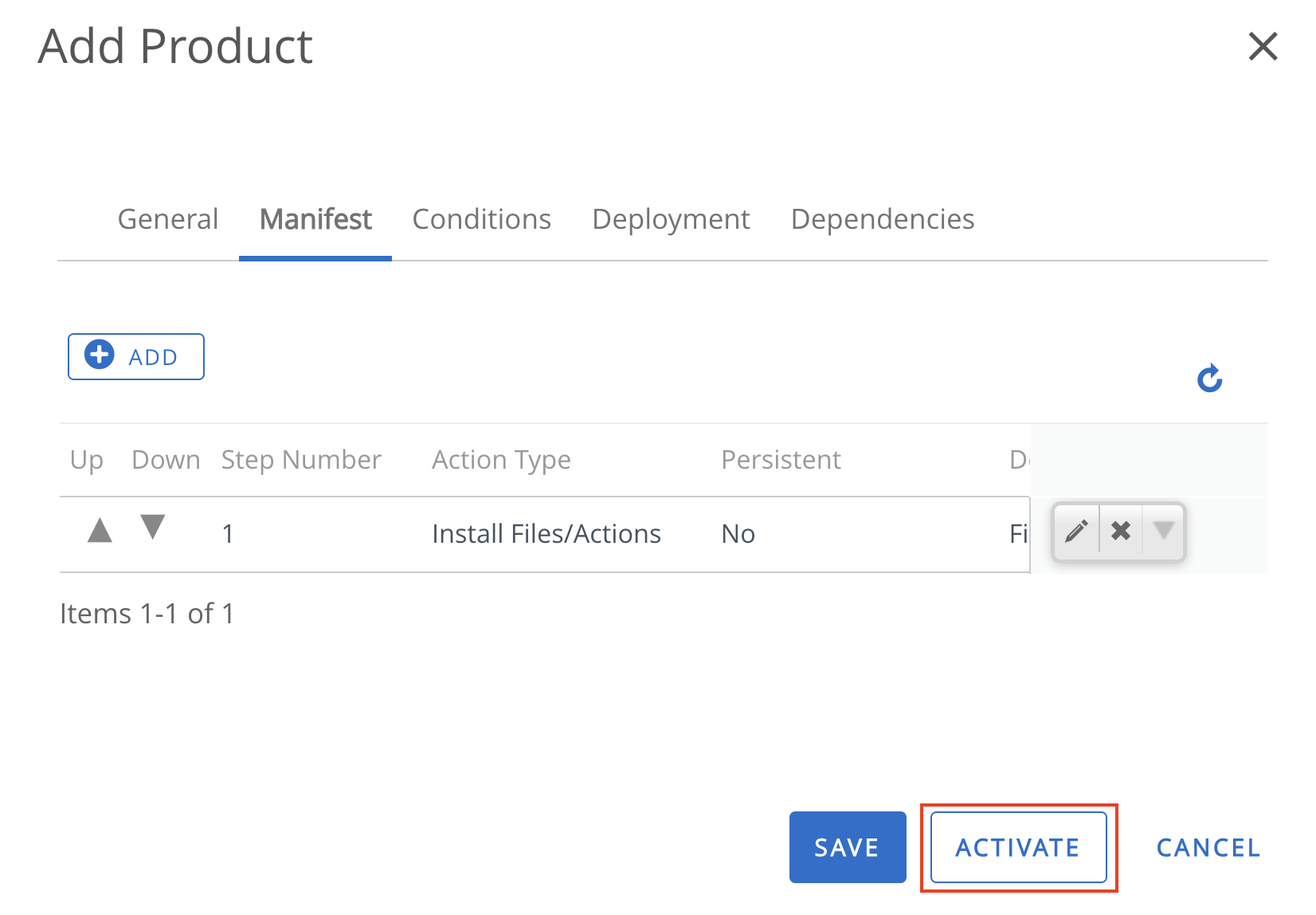Image resolution: width=1316 pixels, height=915 pixels.
Task: Click the Persistent column header
Action: tap(781, 459)
